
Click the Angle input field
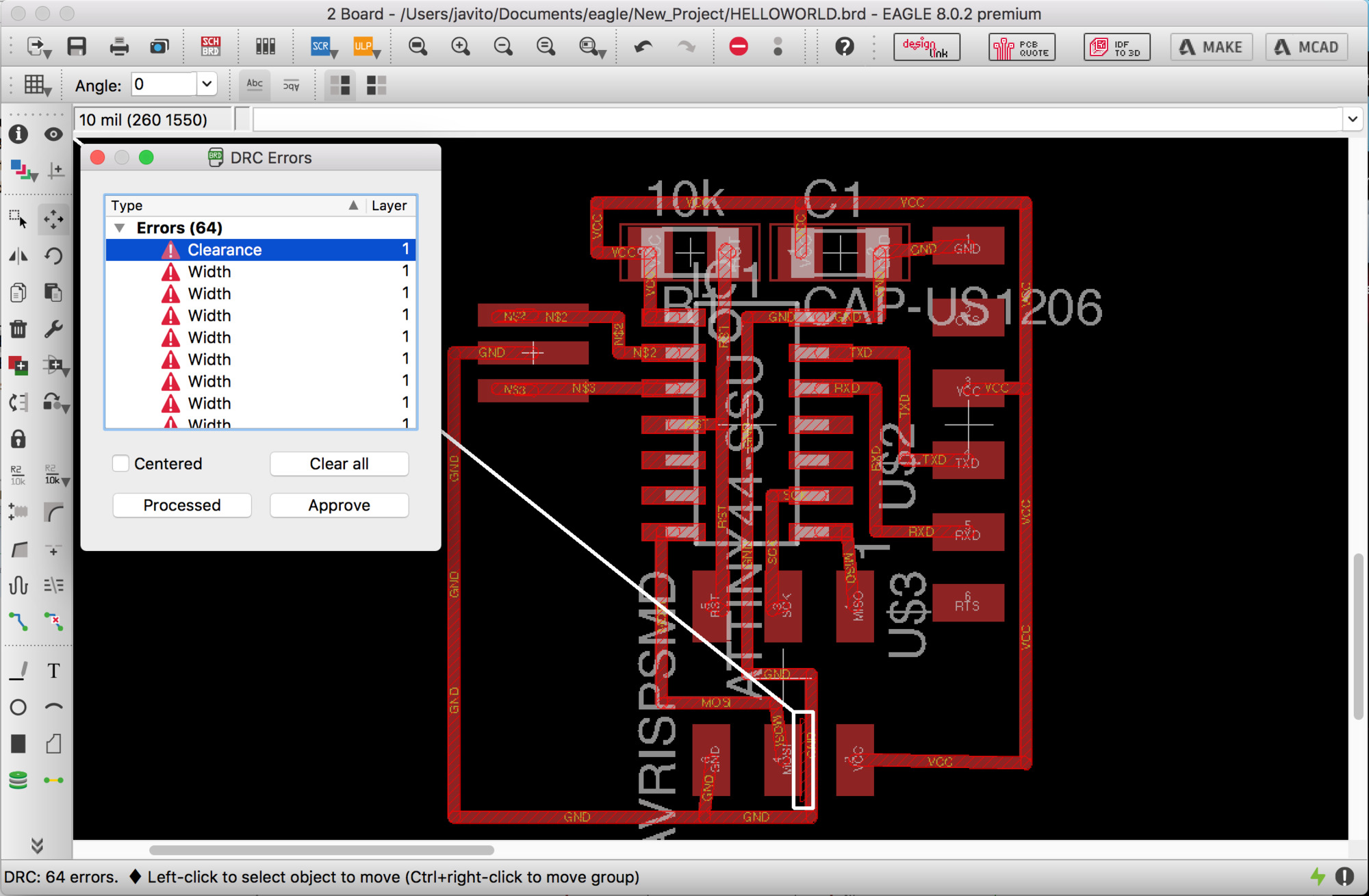164,85
